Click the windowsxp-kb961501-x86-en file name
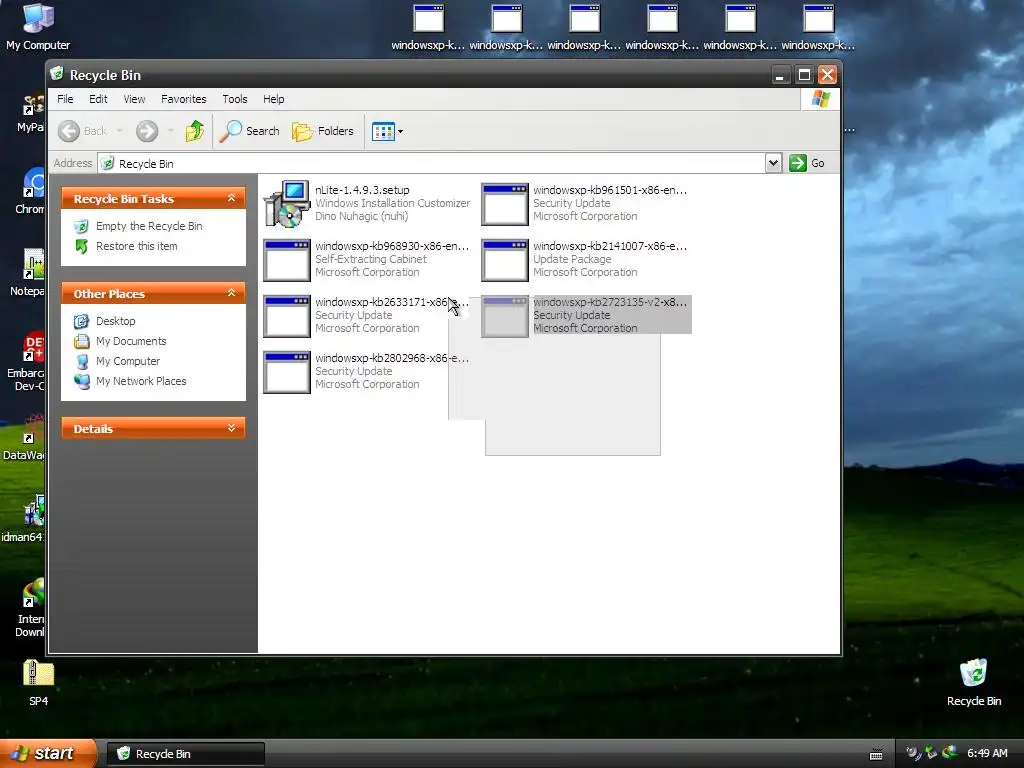 click(610, 190)
